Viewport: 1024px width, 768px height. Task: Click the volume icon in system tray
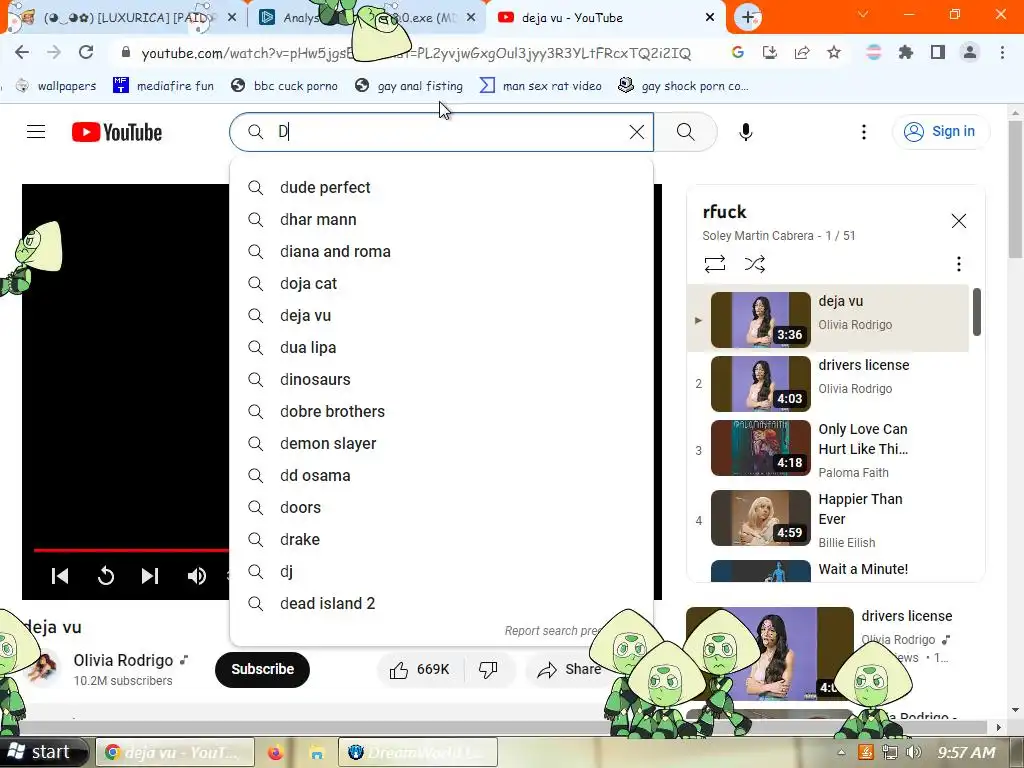(914, 752)
